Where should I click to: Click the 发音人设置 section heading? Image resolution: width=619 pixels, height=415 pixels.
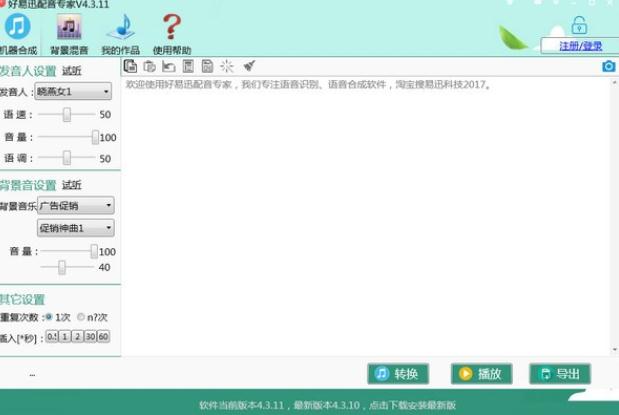pos(28,71)
